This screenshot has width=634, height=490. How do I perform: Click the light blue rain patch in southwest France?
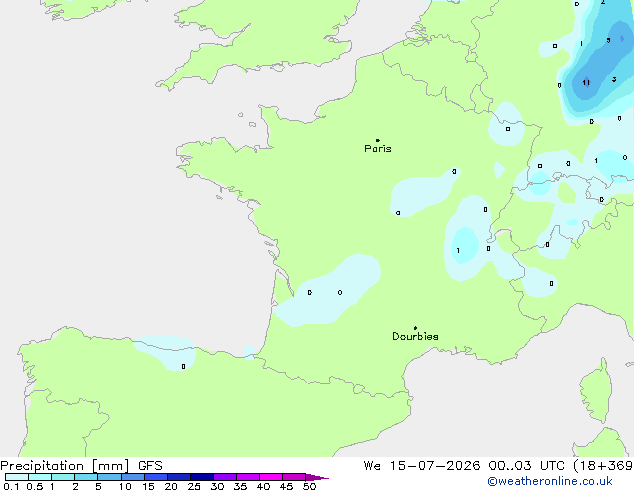coord(328,291)
